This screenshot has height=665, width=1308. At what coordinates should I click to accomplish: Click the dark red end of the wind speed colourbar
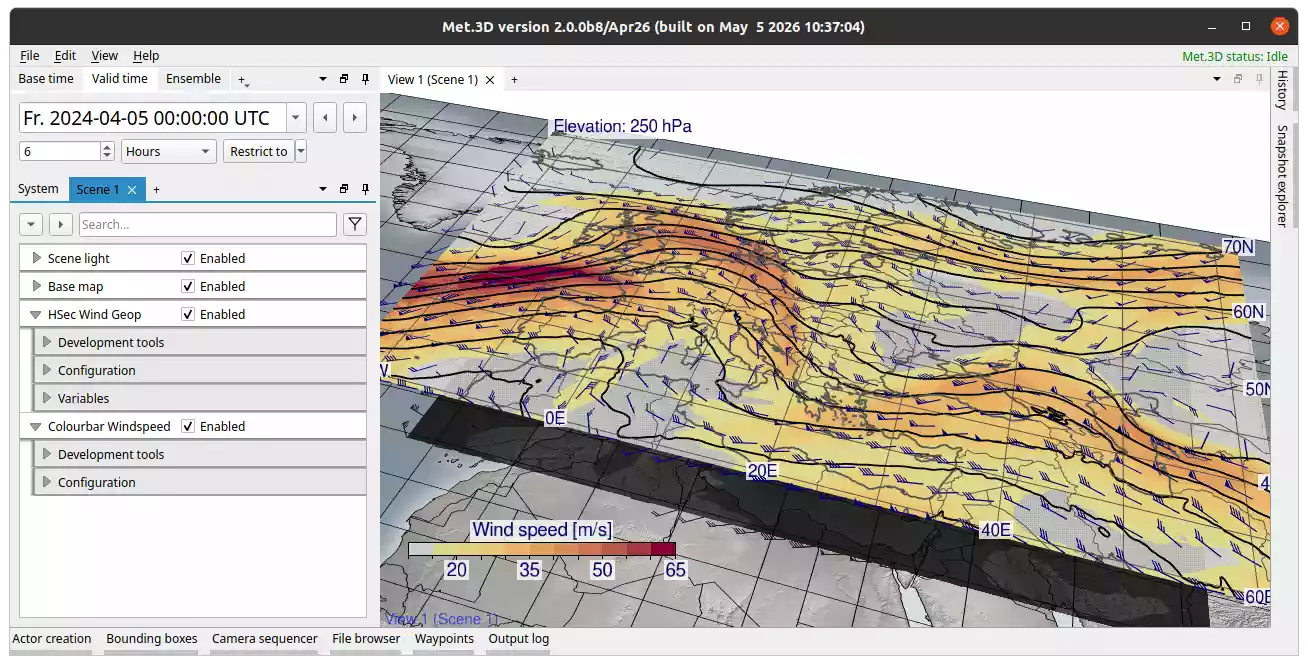(x=663, y=549)
